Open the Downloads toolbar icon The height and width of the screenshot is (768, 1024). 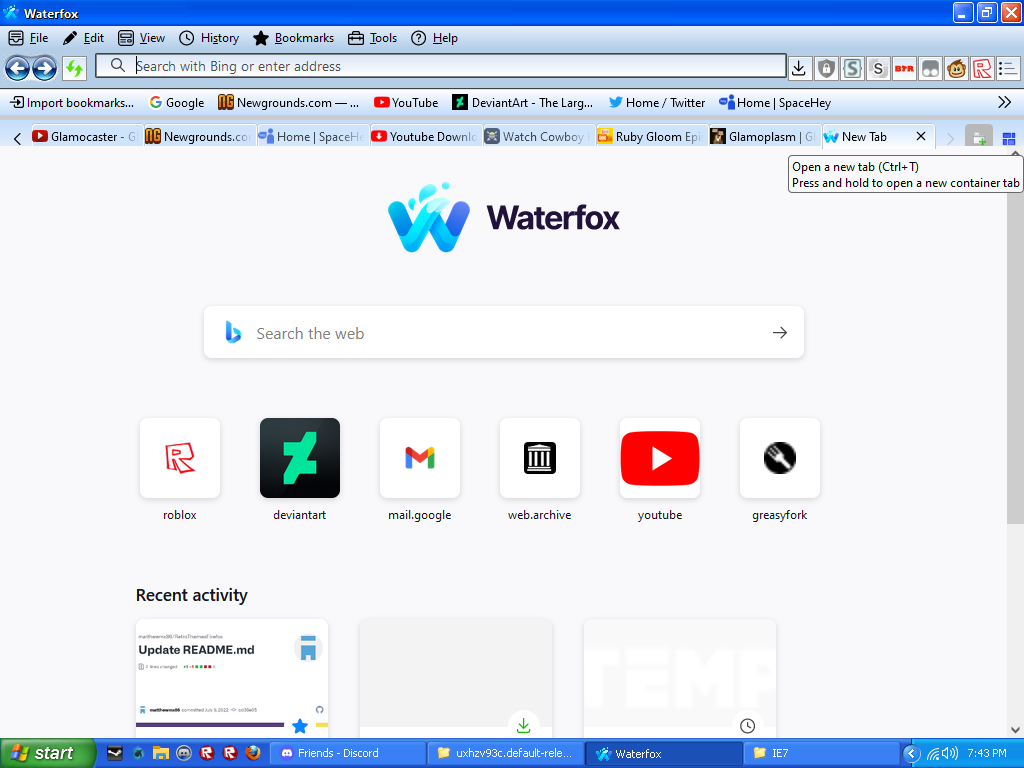799,68
